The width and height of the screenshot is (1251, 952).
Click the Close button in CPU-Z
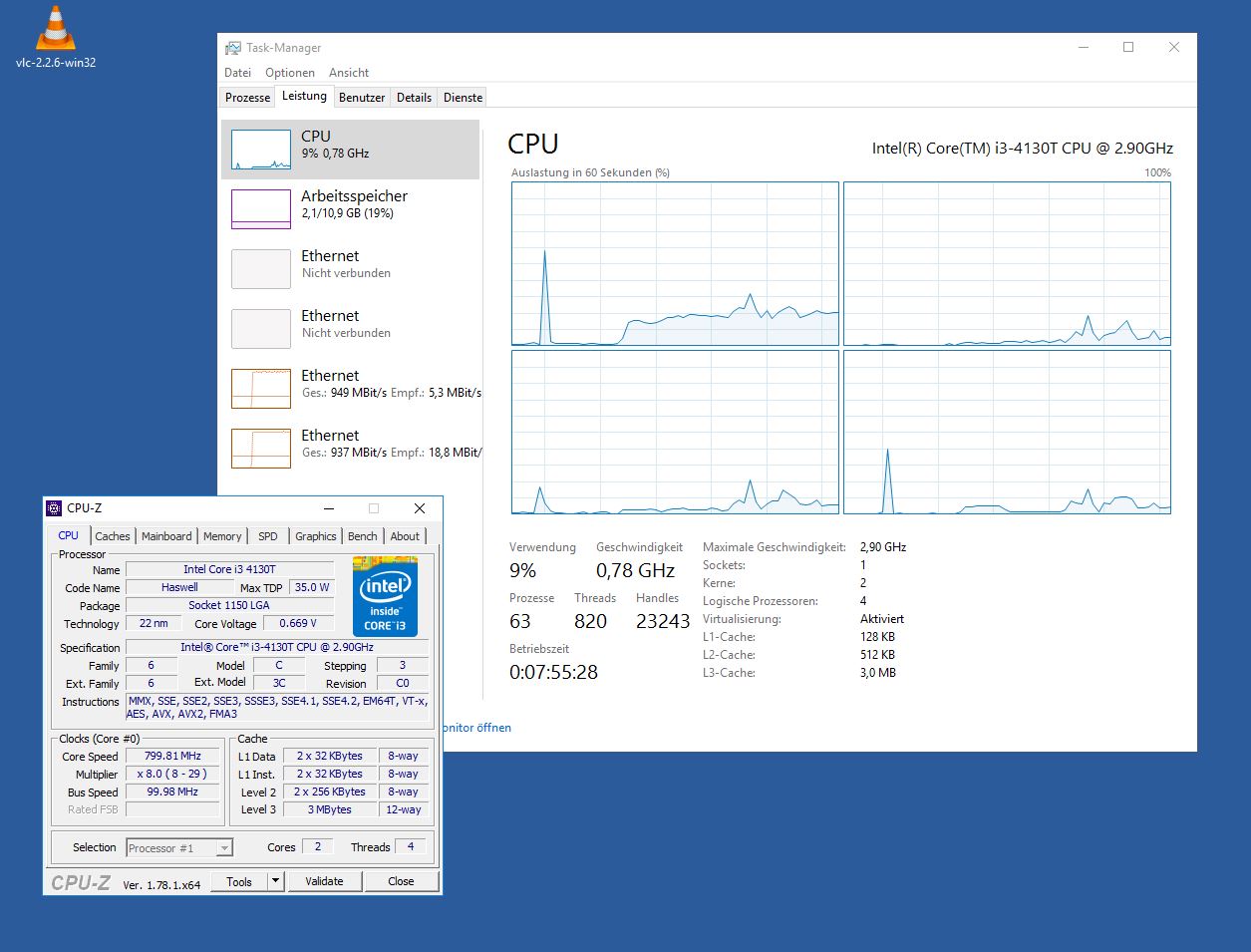pyautogui.click(x=401, y=881)
